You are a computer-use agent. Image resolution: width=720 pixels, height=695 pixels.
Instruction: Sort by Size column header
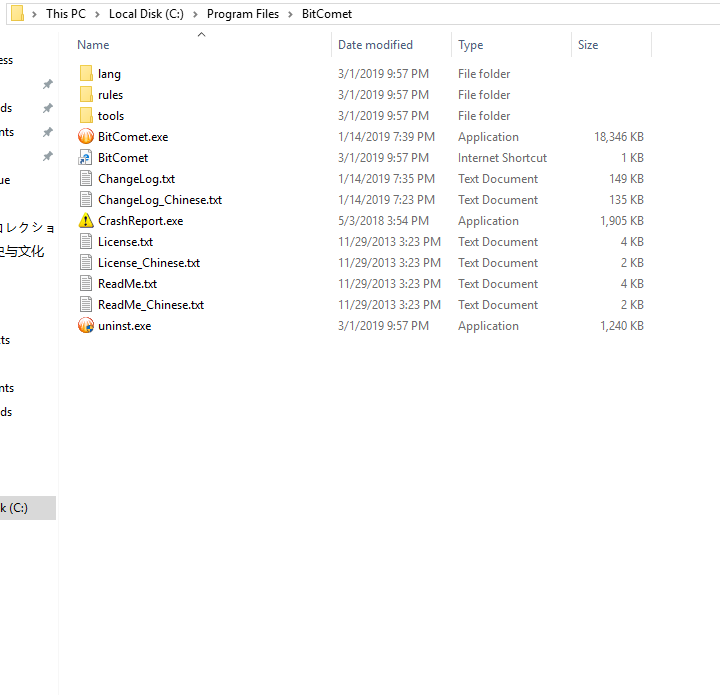pyautogui.click(x=588, y=45)
